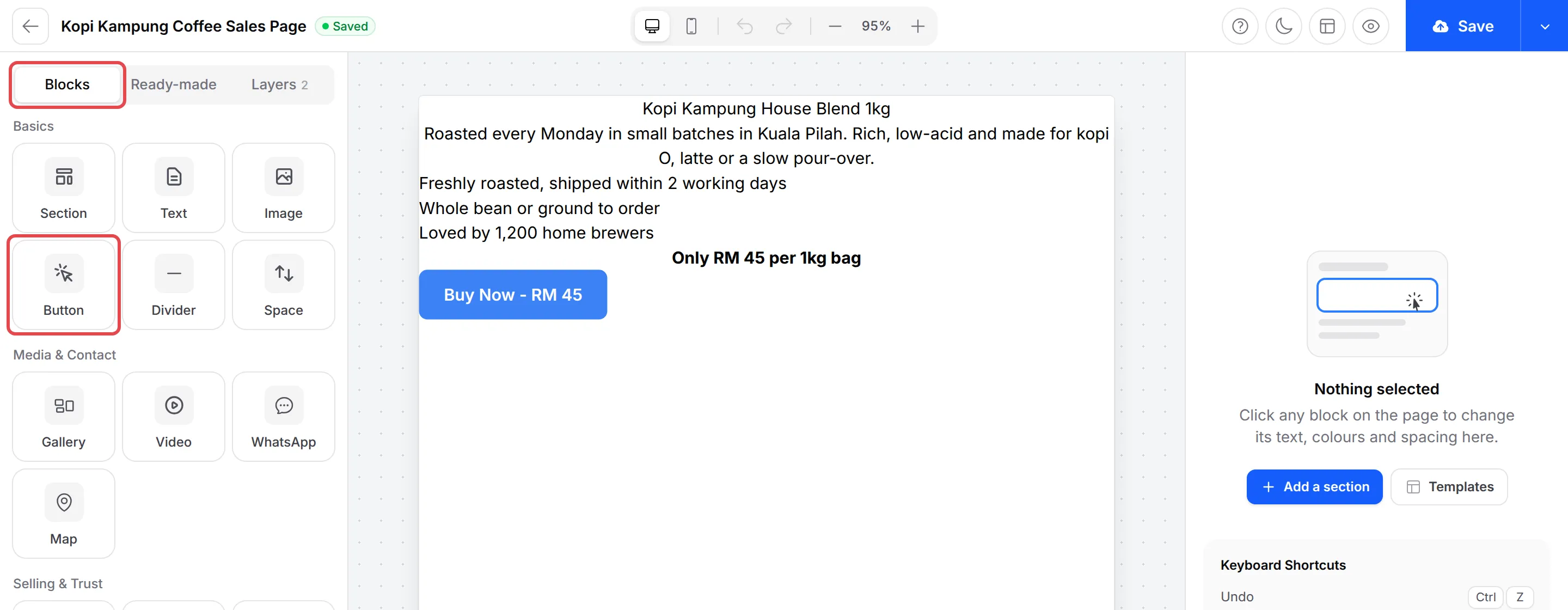Select the 'Roasted every Monday' description paragraph
The image size is (1568, 610).
[767, 146]
